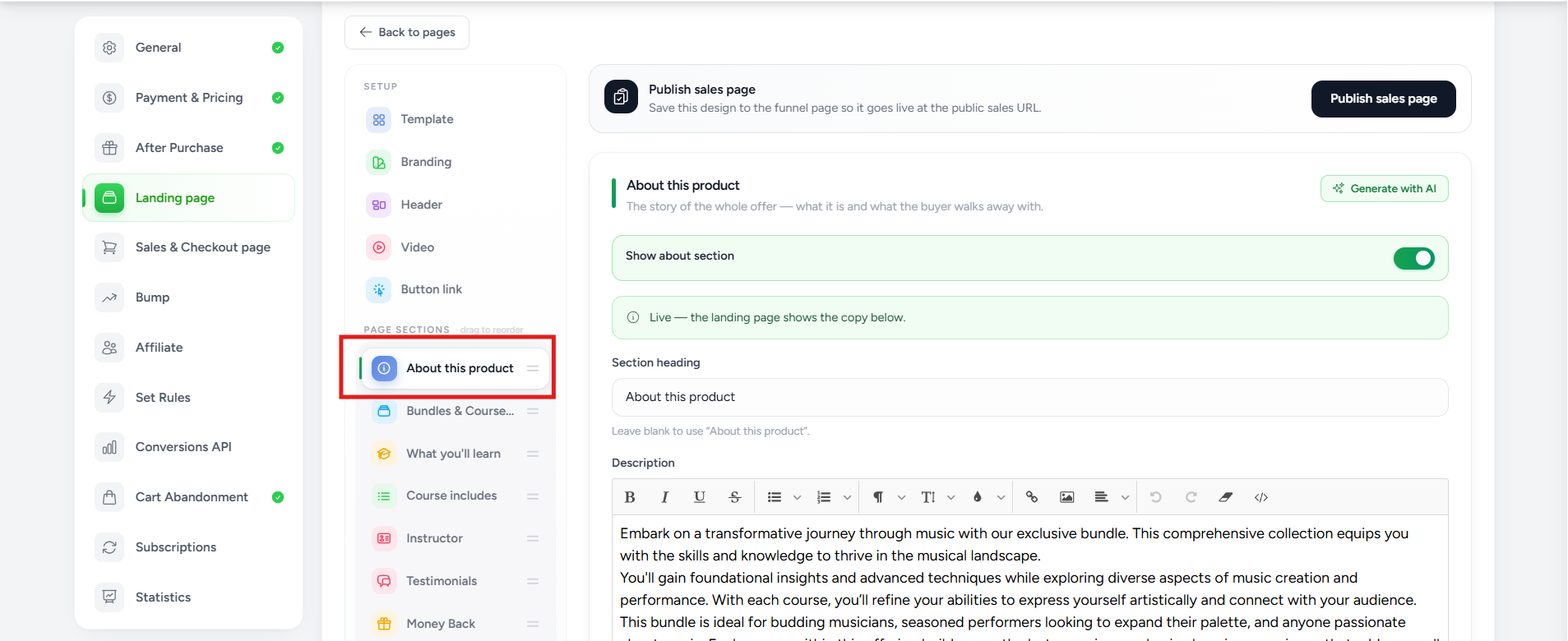Grab reorder handle for Testimonials
Image resolution: width=1568 pixels, height=641 pixels.
click(x=533, y=581)
